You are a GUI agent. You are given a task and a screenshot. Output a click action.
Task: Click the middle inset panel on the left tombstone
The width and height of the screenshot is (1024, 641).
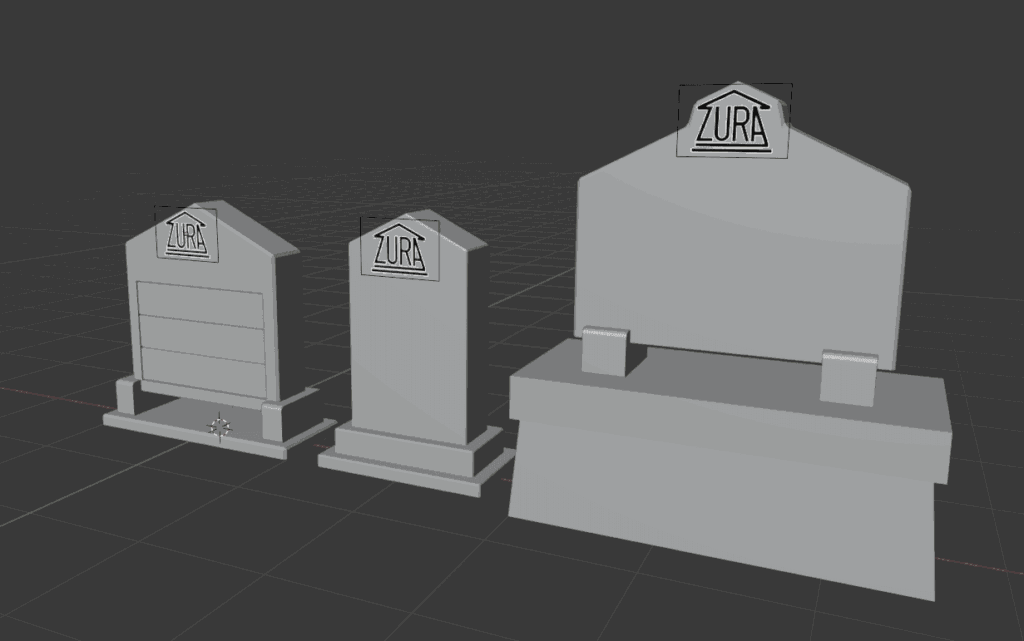tap(202, 336)
